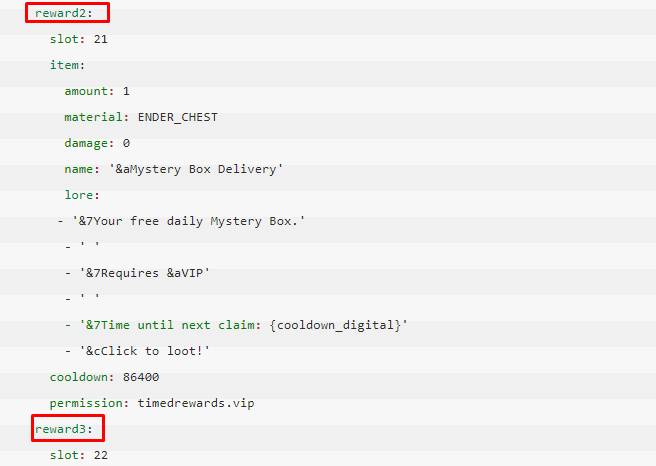Select the 'cooldown: 86400' line
This screenshot has height=466, width=656.
[105, 377]
